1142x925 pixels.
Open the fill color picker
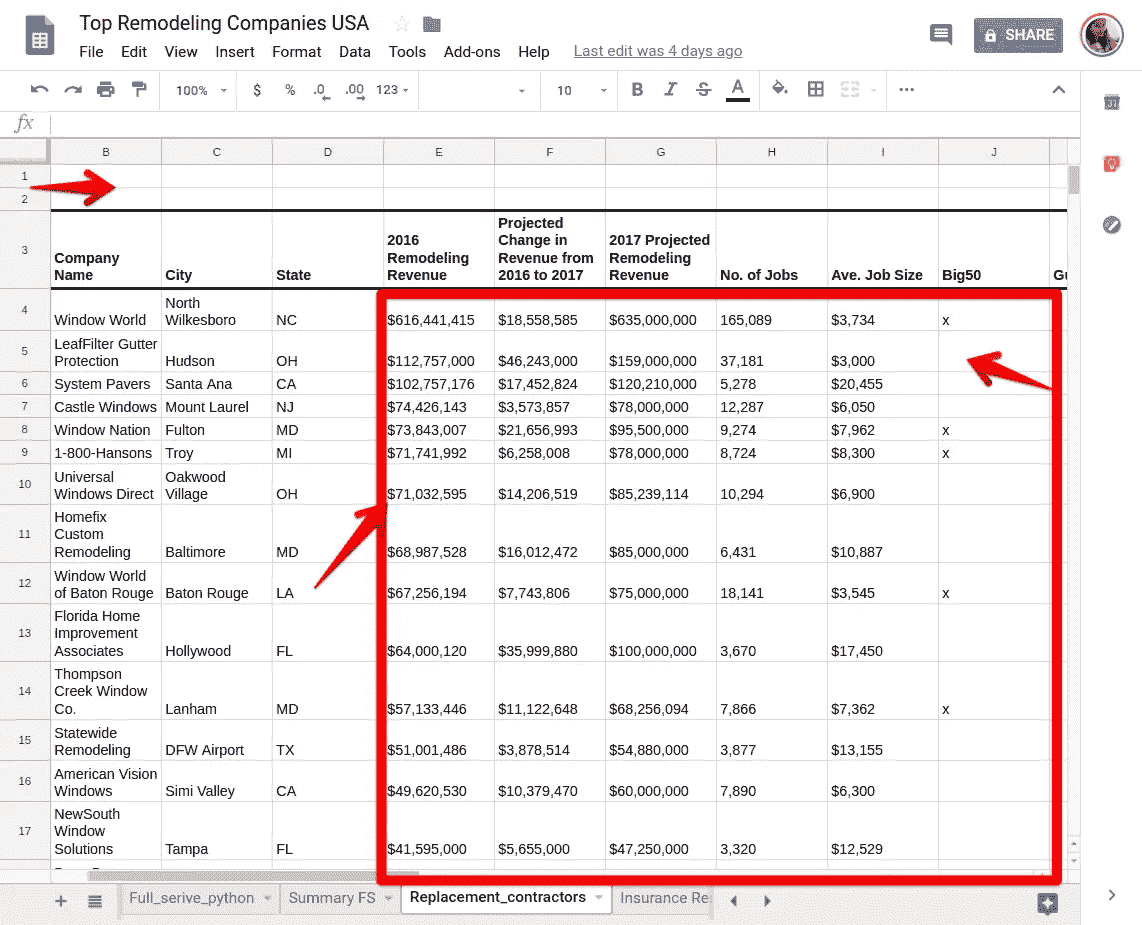point(779,89)
